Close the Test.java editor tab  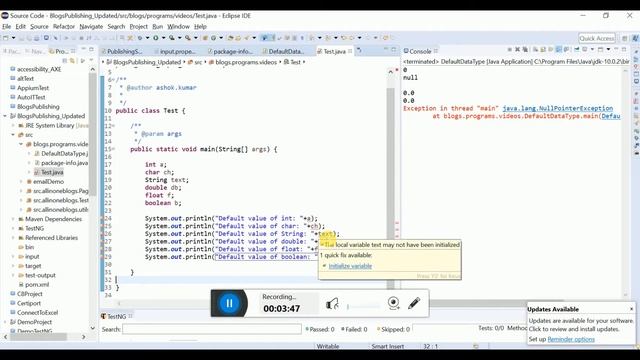[x=350, y=51]
